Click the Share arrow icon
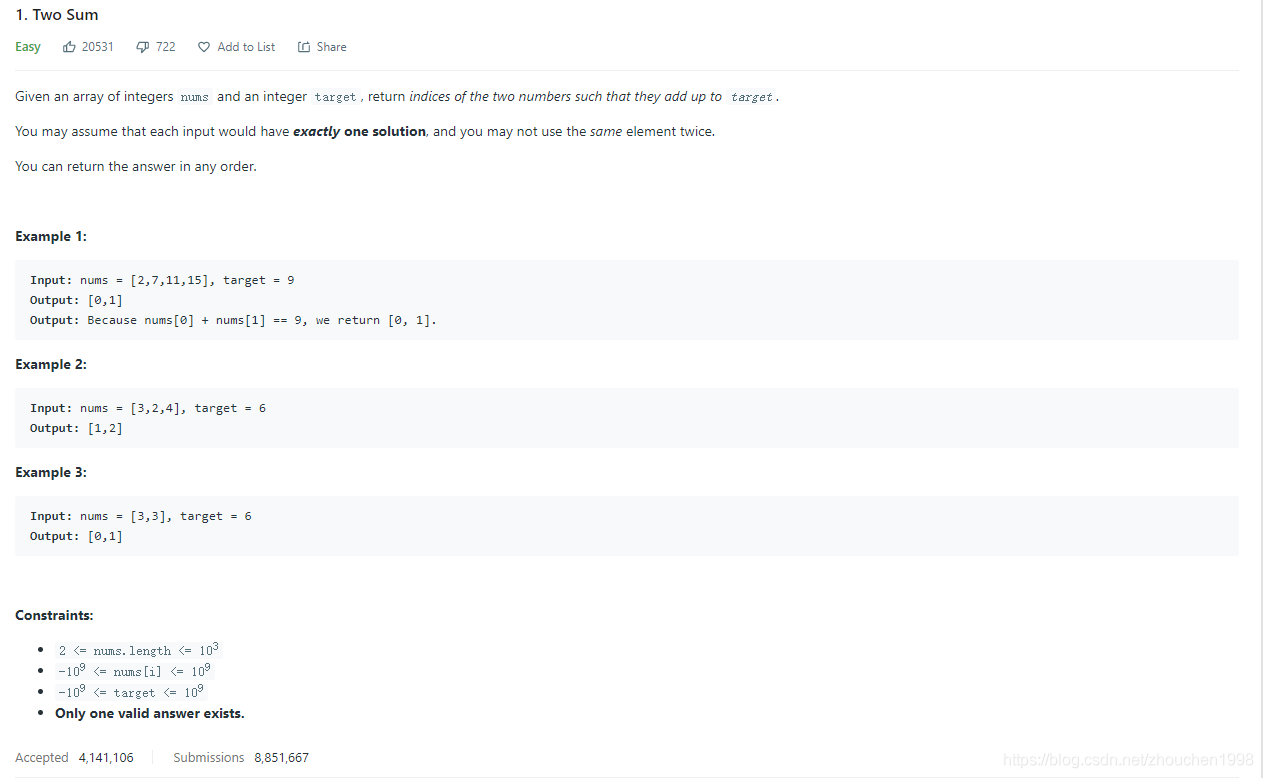 pos(304,47)
